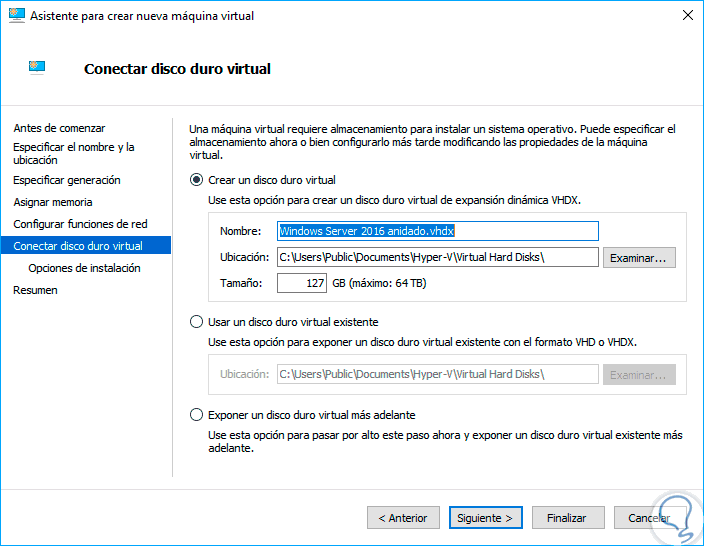Click the Nombre text field

coord(437,232)
